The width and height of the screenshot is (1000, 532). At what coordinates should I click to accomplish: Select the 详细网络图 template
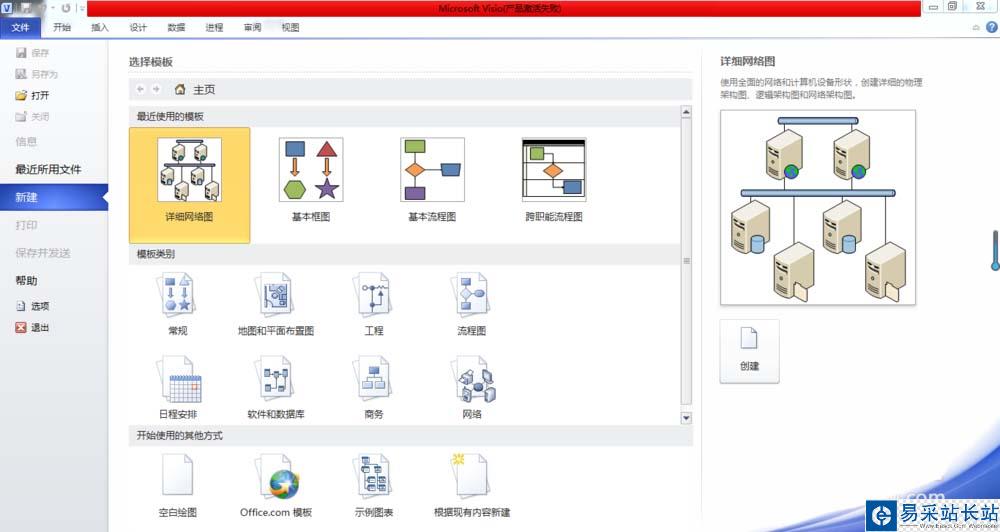click(x=189, y=185)
